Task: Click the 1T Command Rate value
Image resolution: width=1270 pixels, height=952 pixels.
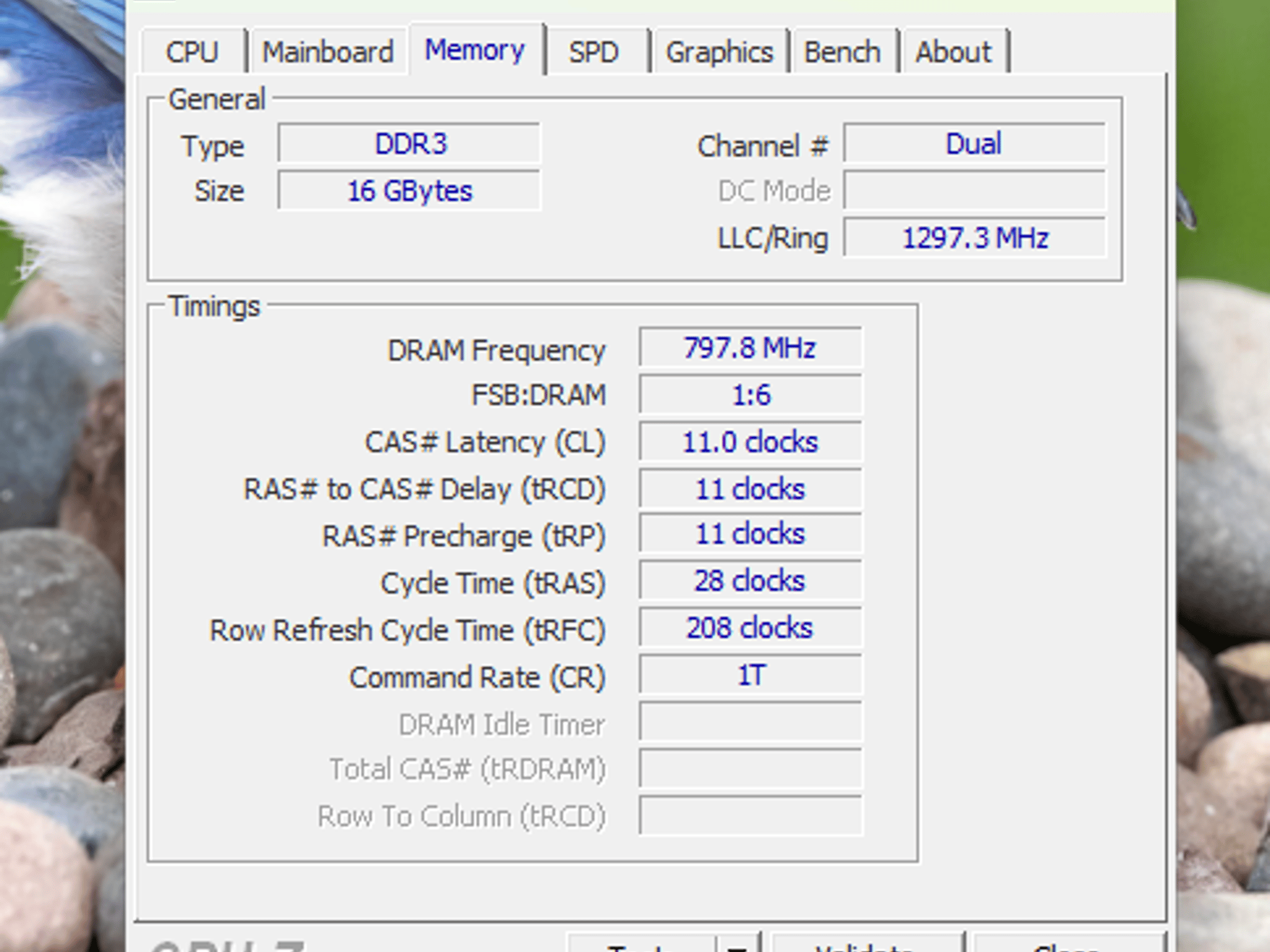Action: click(x=750, y=676)
